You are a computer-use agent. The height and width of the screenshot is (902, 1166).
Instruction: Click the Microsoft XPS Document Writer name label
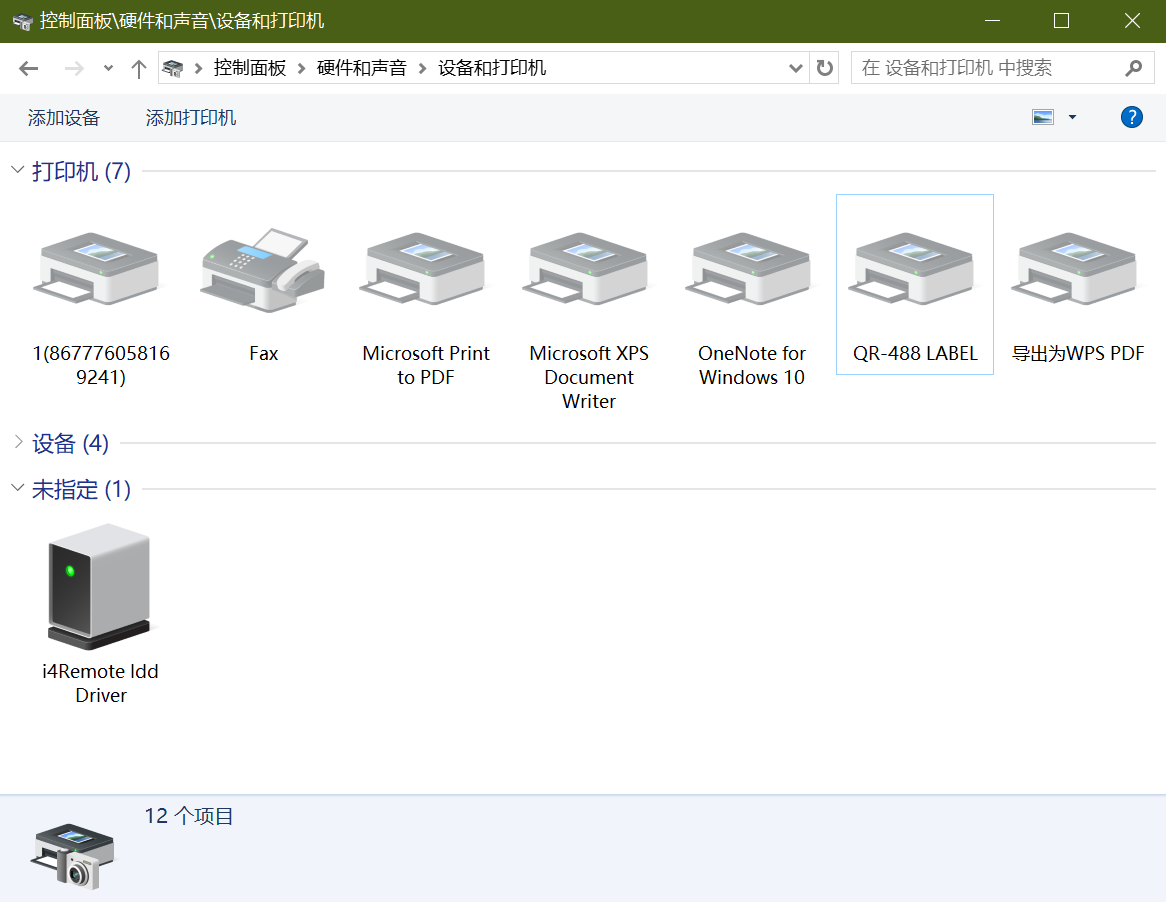click(589, 377)
